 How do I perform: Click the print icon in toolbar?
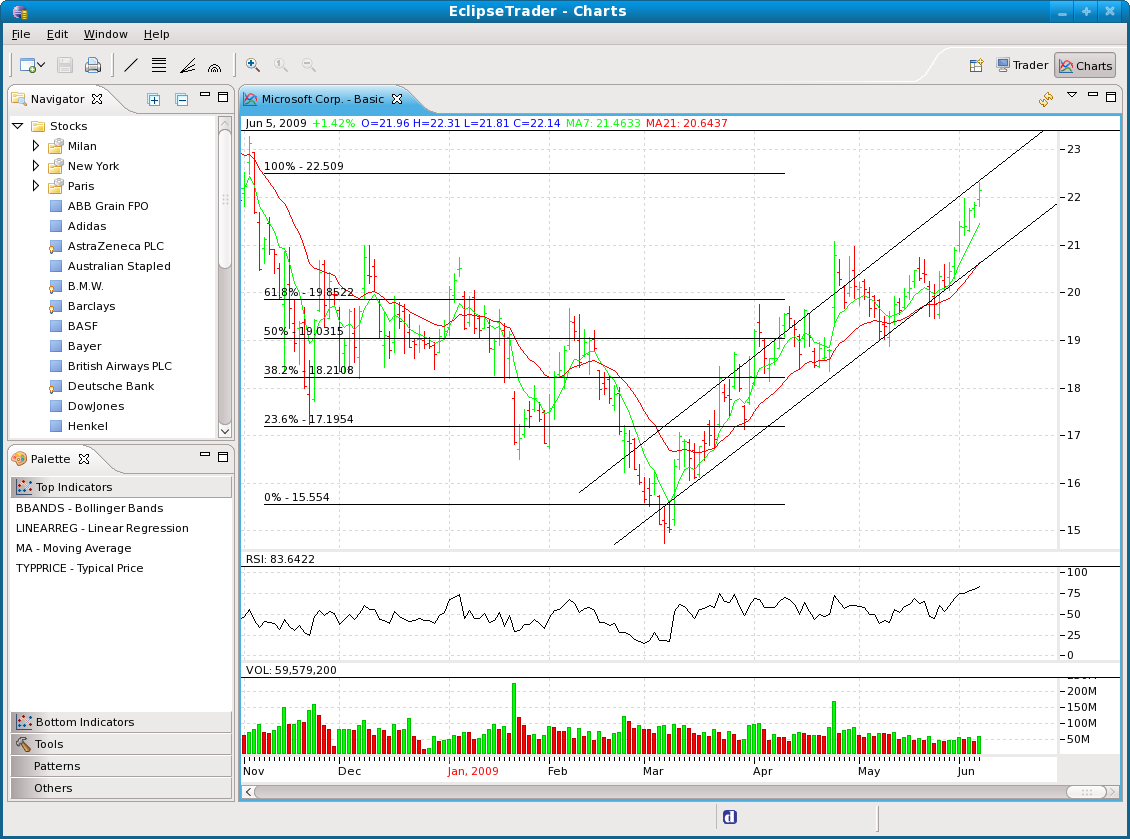tap(93, 66)
